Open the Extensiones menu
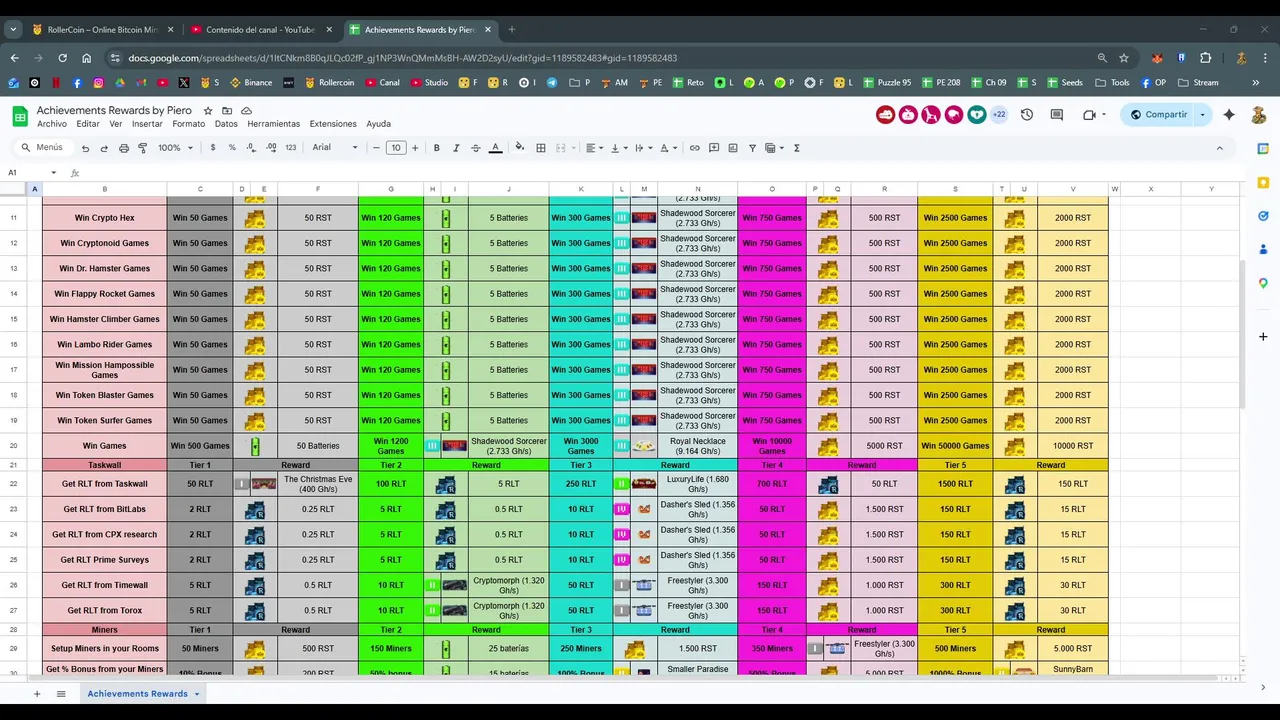This screenshot has width=1280, height=720. (x=333, y=124)
